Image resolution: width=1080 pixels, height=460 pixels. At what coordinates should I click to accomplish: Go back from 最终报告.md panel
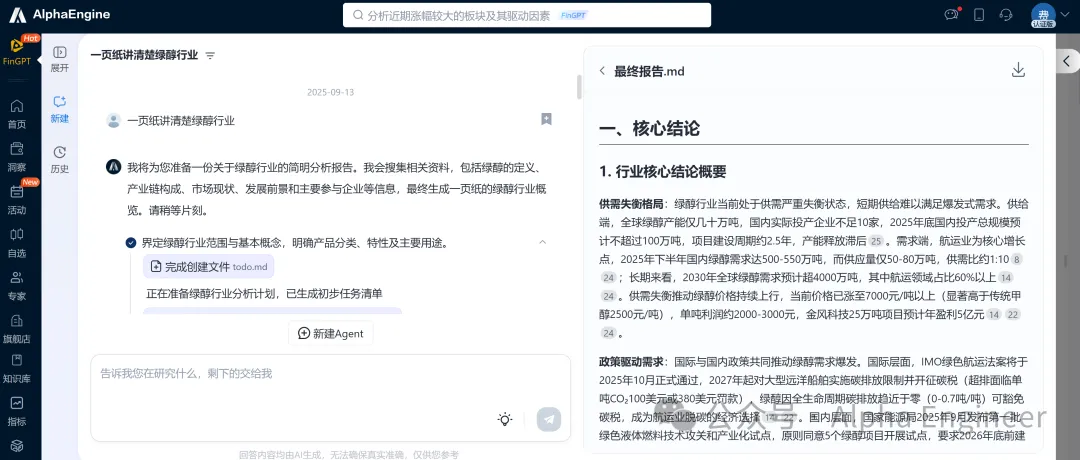tap(602, 71)
